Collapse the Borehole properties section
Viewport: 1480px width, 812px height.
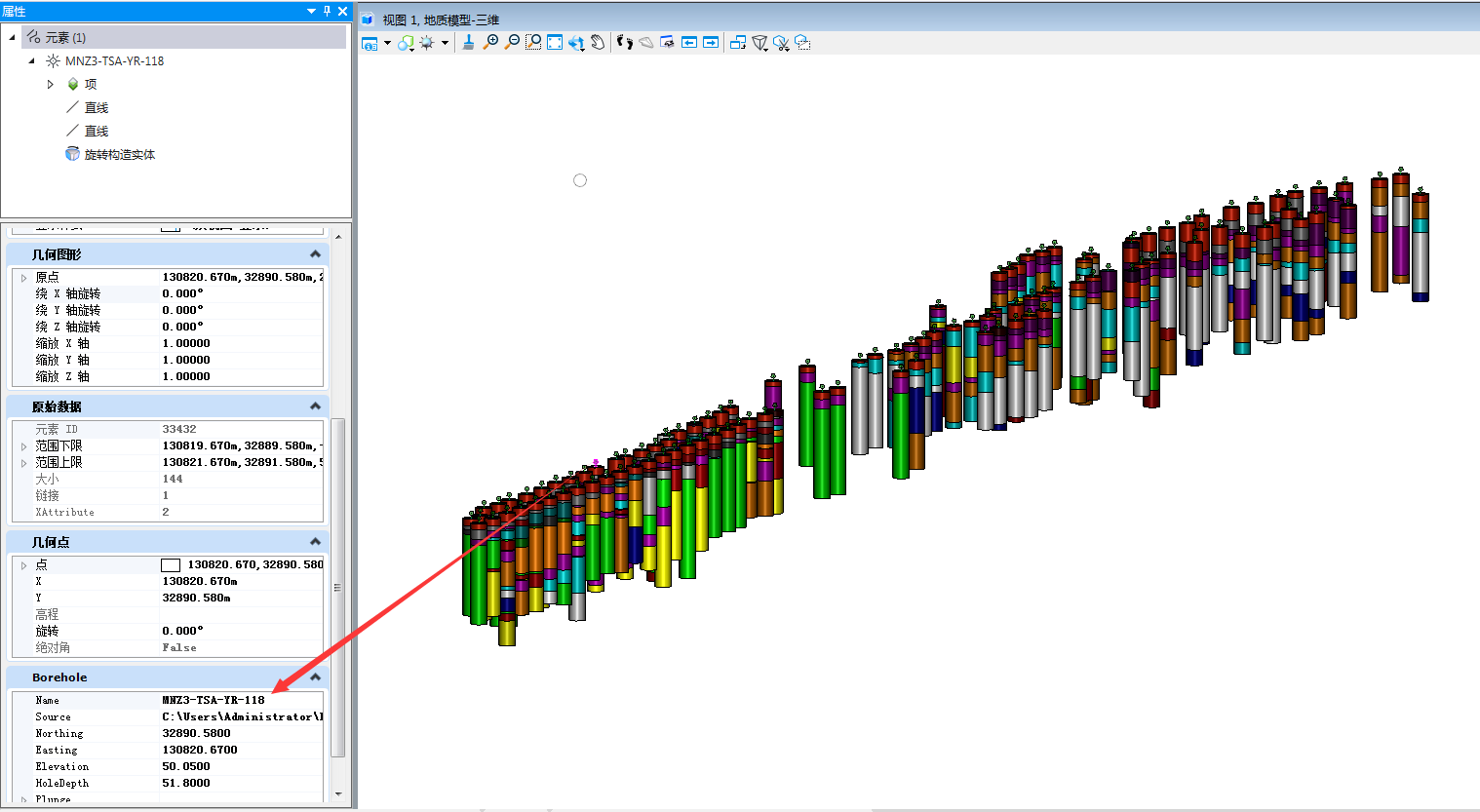(315, 677)
